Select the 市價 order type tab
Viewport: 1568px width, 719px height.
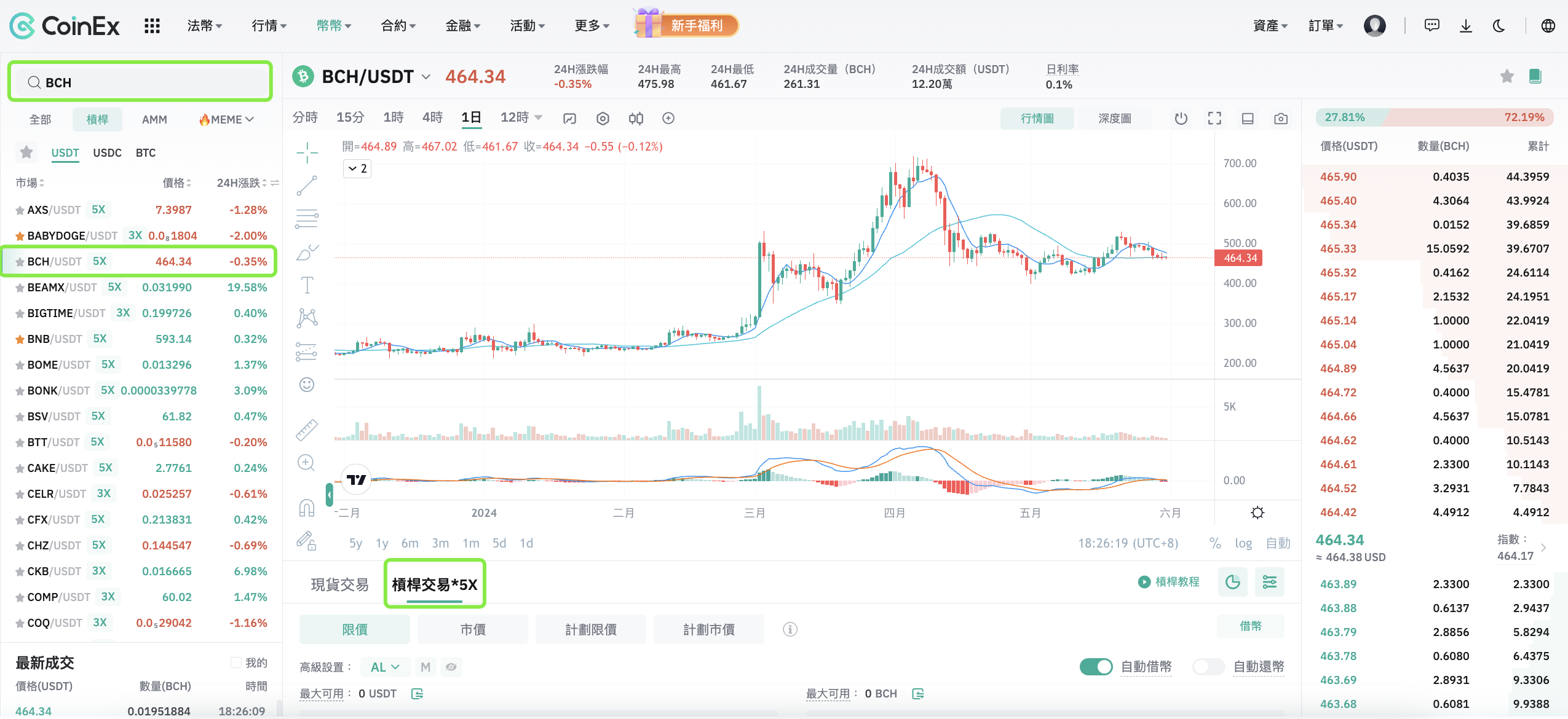point(472,629)
